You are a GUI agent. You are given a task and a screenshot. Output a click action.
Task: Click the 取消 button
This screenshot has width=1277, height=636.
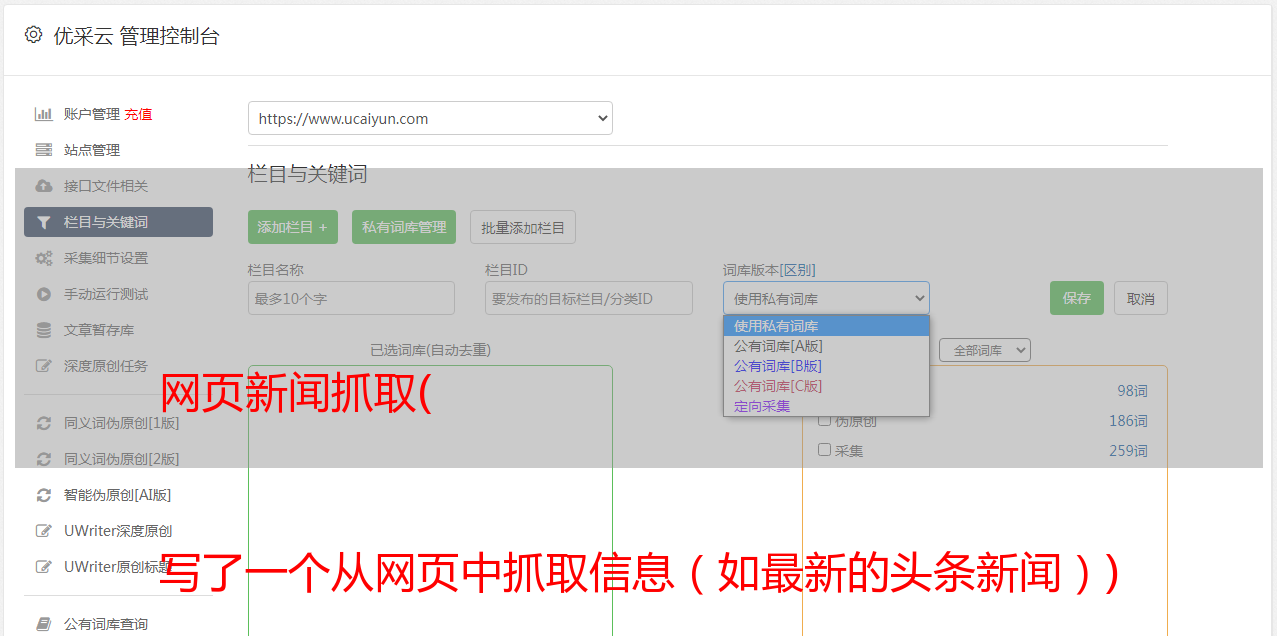point(1141,298)
